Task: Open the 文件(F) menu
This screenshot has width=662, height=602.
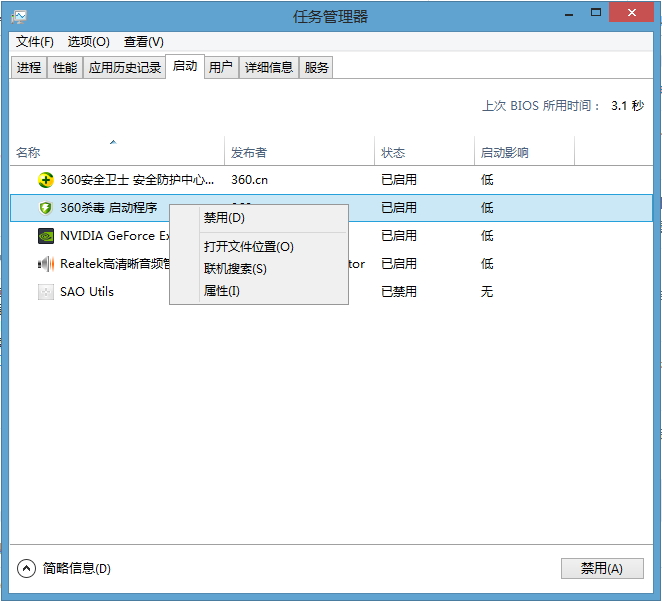Action: coord(35,42)
